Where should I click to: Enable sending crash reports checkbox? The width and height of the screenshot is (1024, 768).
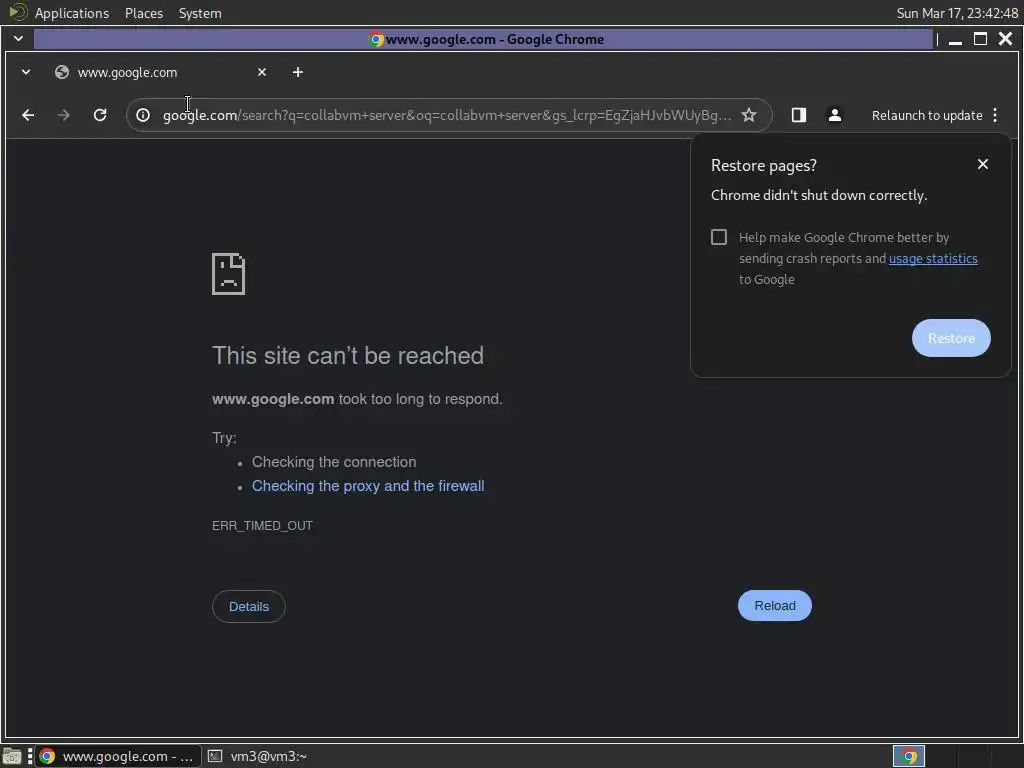pyautogui.click(x=719, y=237)
